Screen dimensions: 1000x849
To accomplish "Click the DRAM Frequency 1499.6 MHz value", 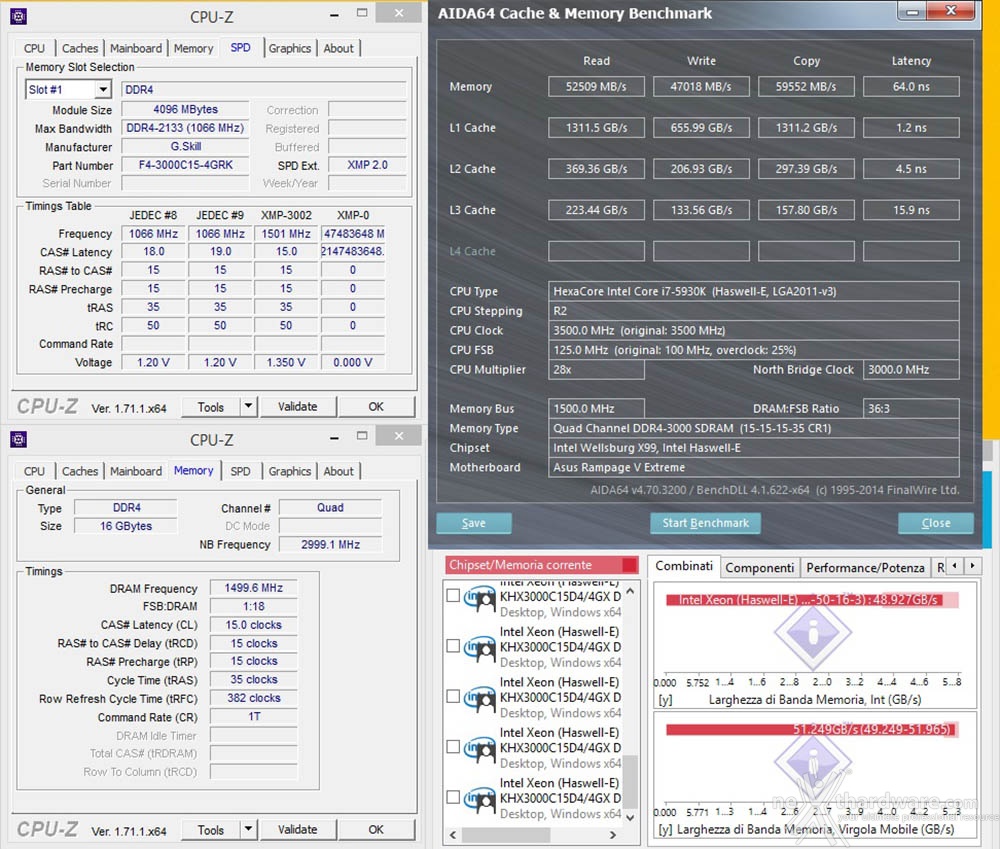I will click(254, 588).
